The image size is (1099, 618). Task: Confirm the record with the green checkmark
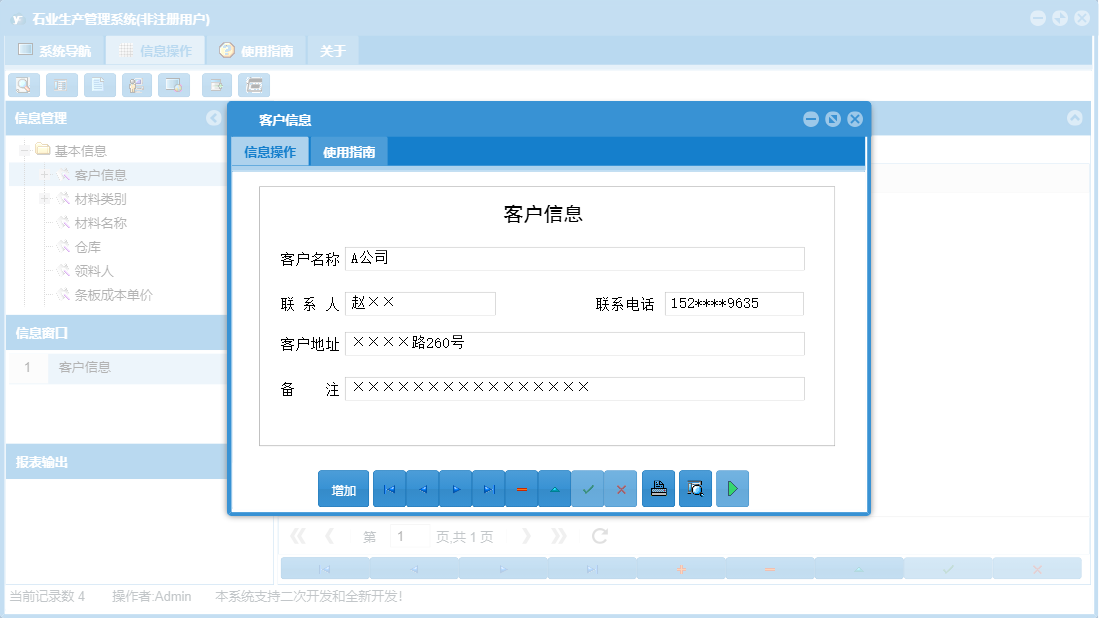pyautogui.click(x=587, y=488)
